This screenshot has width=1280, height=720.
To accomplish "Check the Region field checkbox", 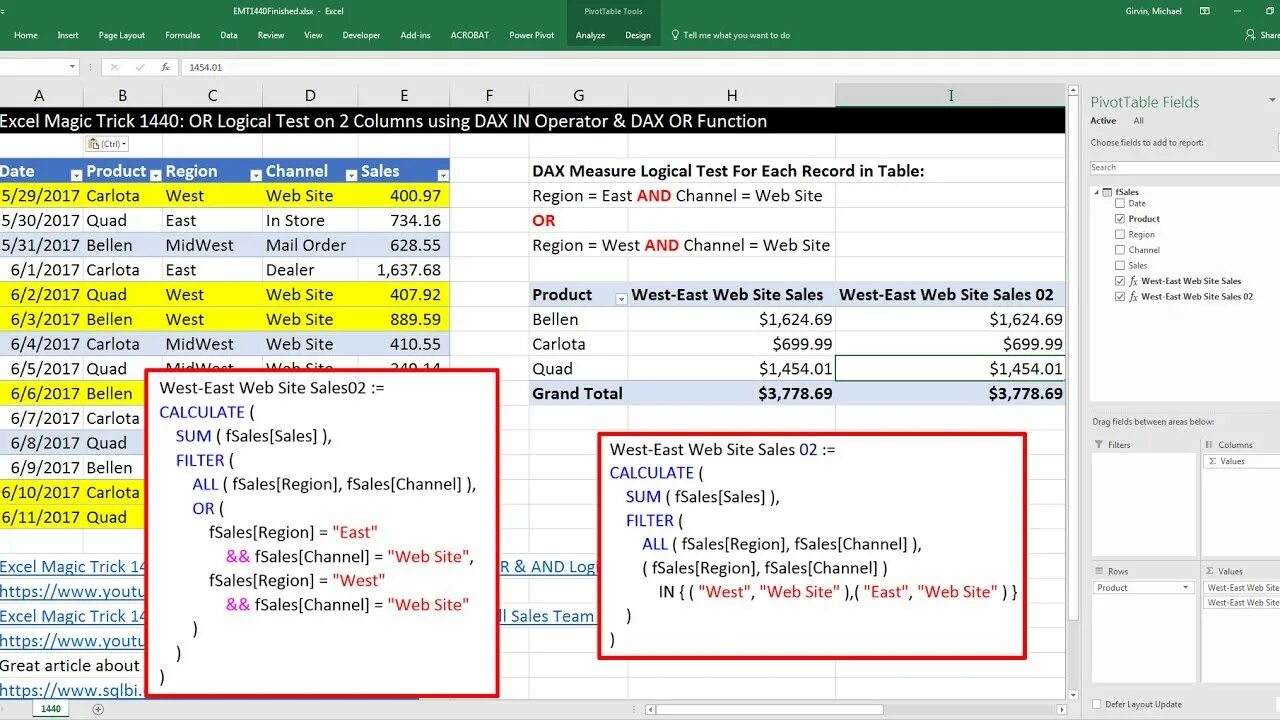I will click(x=1120, y=234).
